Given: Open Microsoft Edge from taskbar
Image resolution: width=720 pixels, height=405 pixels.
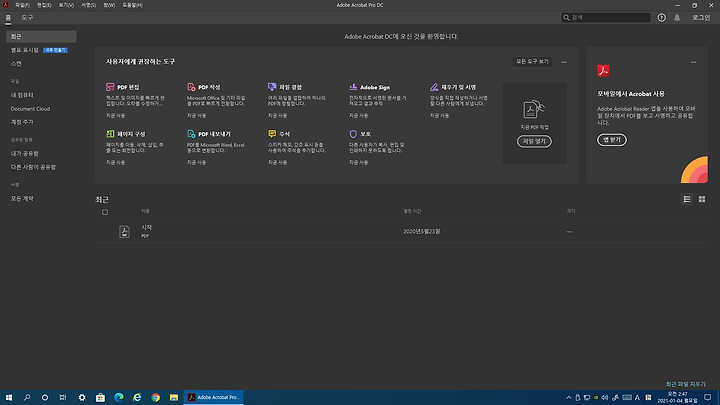Looking at the screenshot, I should coord(118,398).
